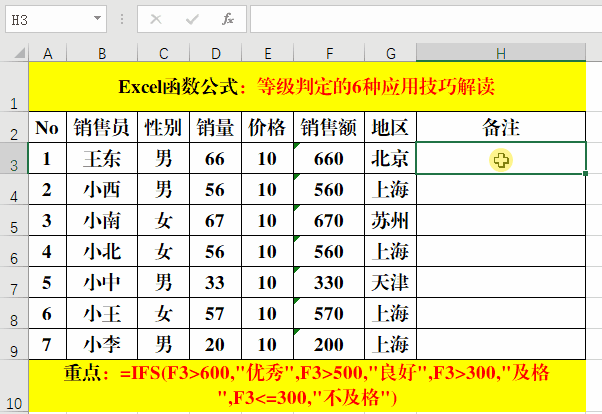Click the empty formula bar input area
602x414 pixels.
pos(420,18)
